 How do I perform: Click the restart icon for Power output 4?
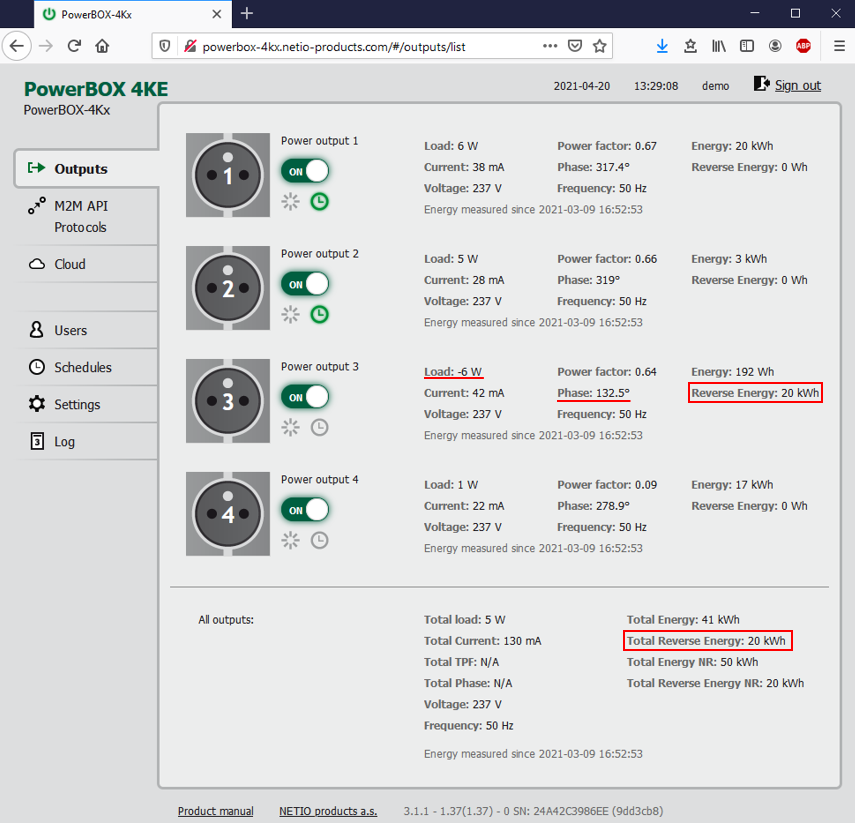click(x=291, y=540)
